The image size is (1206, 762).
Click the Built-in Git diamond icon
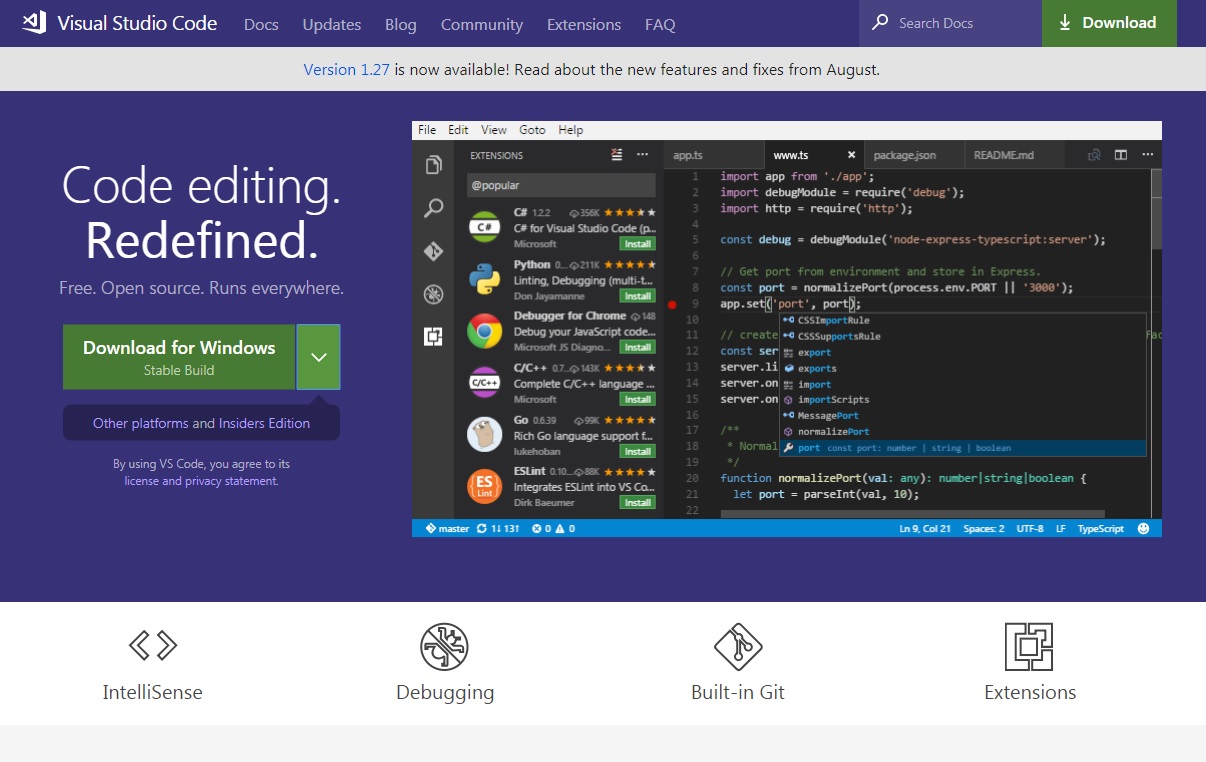[738, 647]
